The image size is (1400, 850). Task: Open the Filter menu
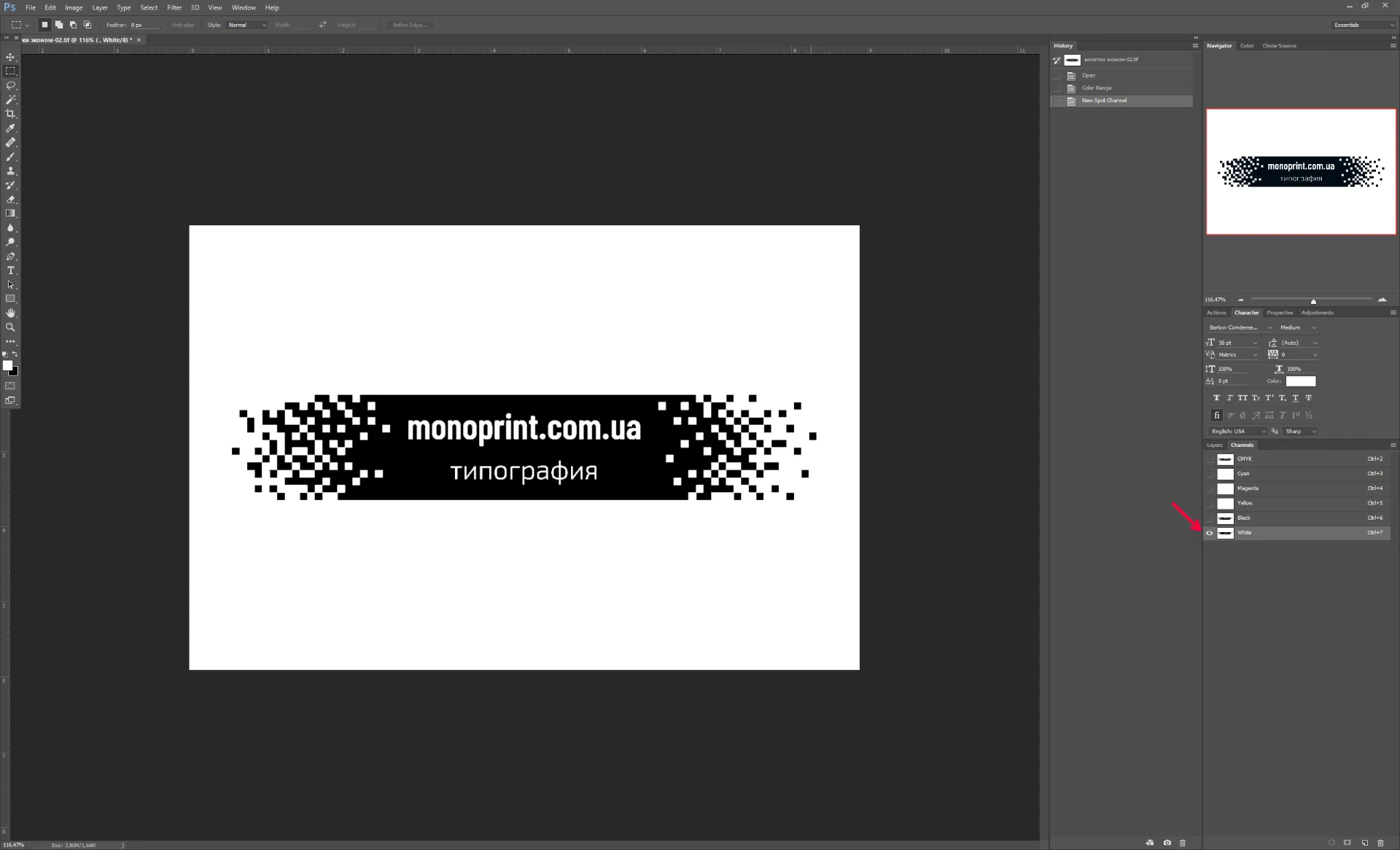(174, 7)
